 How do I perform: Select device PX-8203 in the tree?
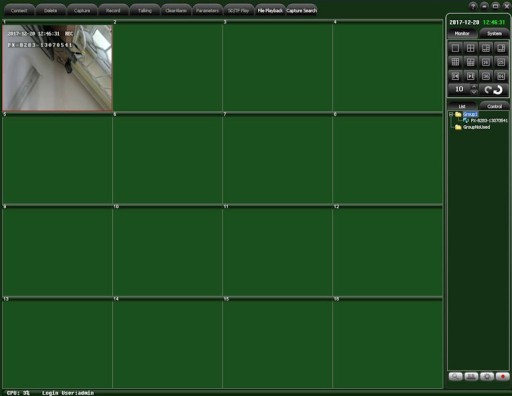[x=489, y=120]
